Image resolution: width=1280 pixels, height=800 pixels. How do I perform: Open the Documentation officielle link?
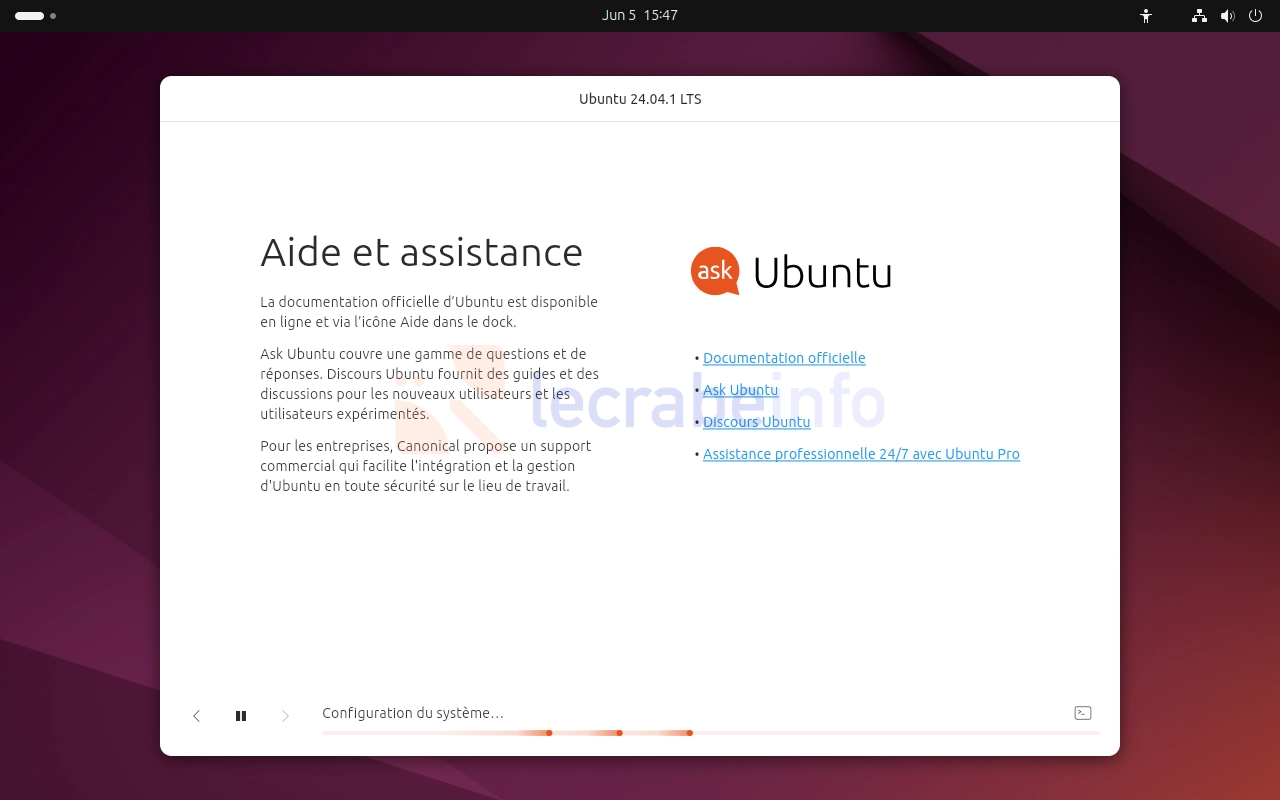click(x=784, y=358)
